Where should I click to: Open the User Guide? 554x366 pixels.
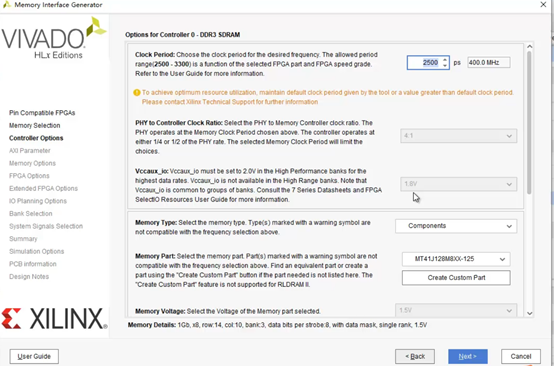click(x=34, y=356)
